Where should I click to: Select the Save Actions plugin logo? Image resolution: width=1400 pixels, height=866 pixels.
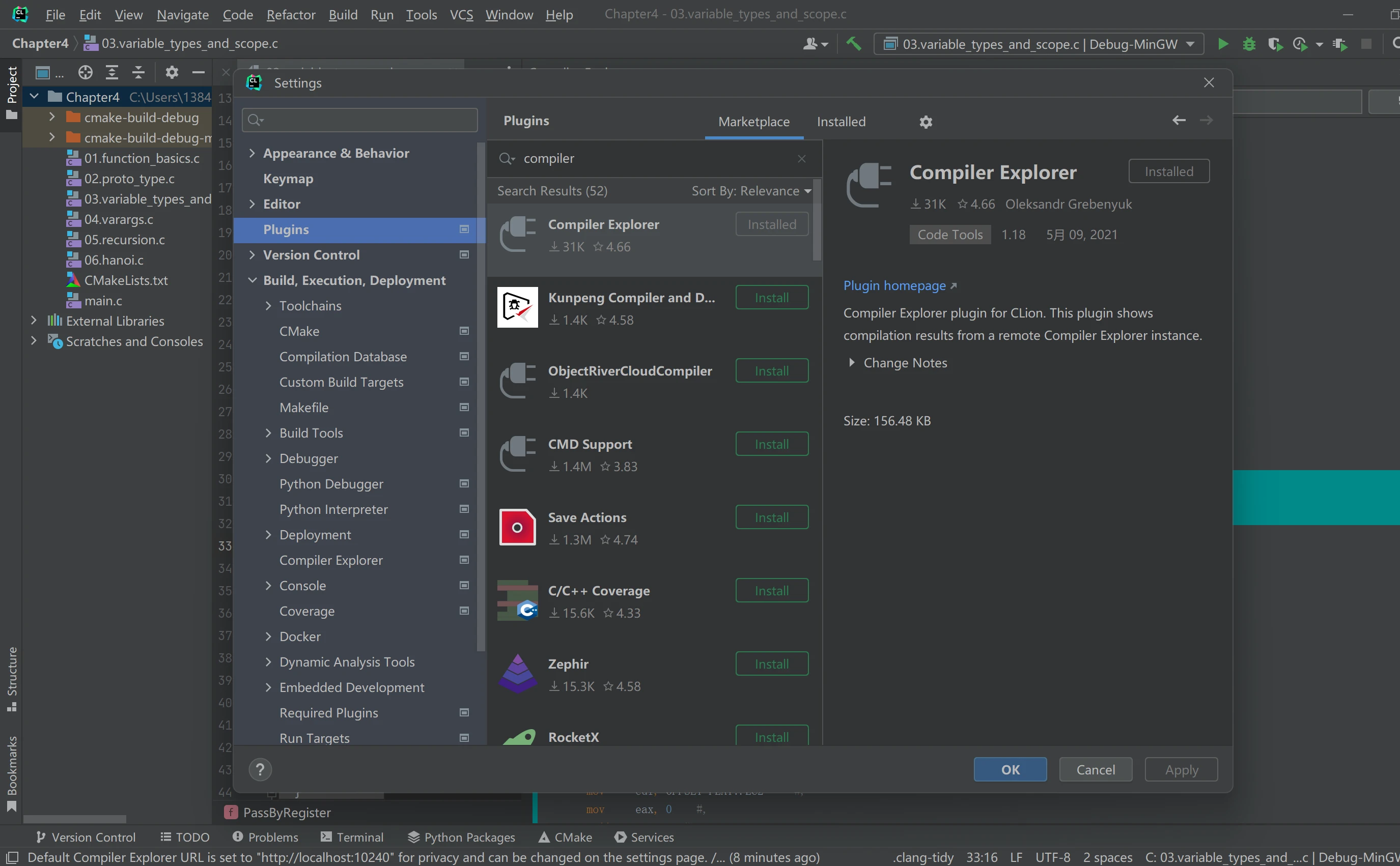(517, 527)
